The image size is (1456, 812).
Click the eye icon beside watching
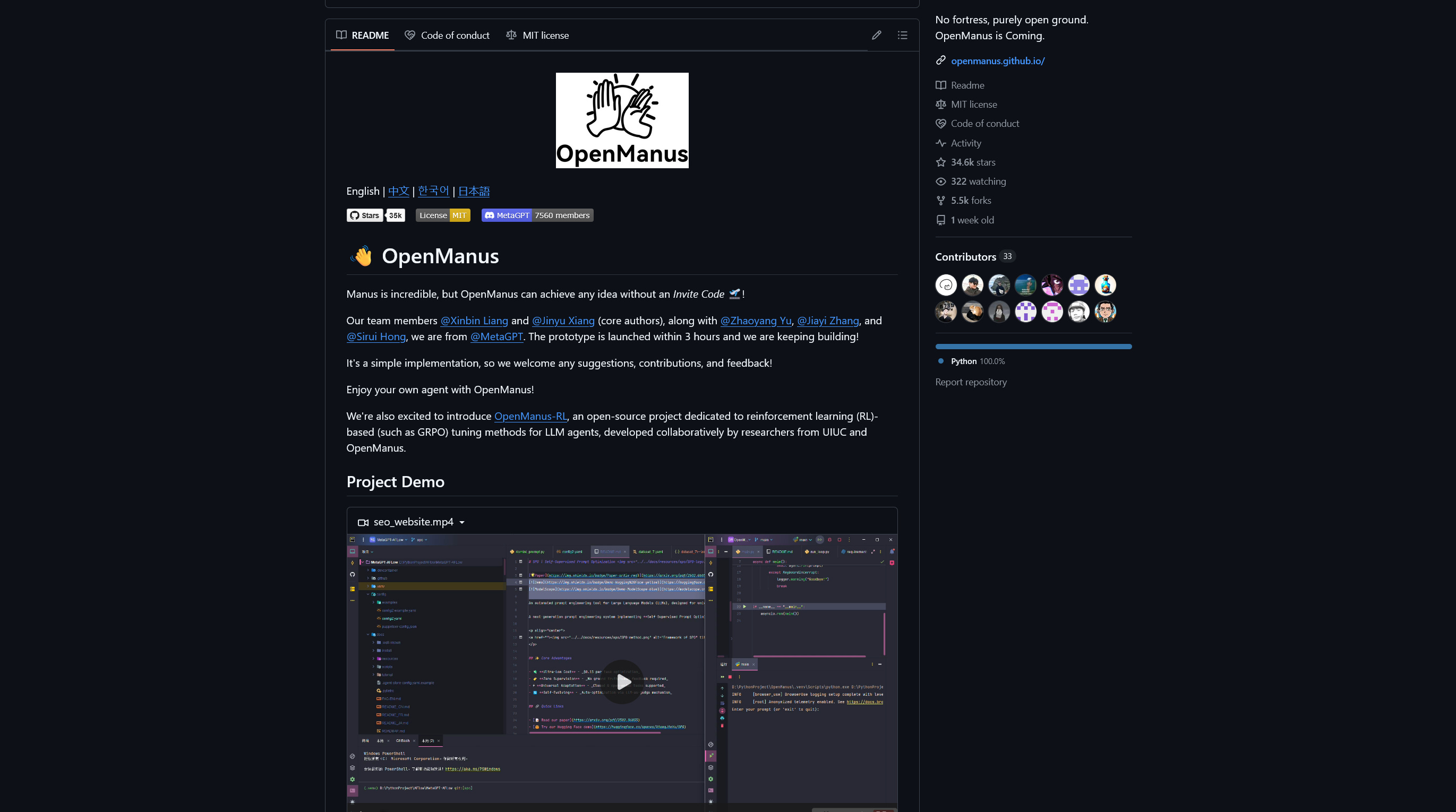(940, 182)
